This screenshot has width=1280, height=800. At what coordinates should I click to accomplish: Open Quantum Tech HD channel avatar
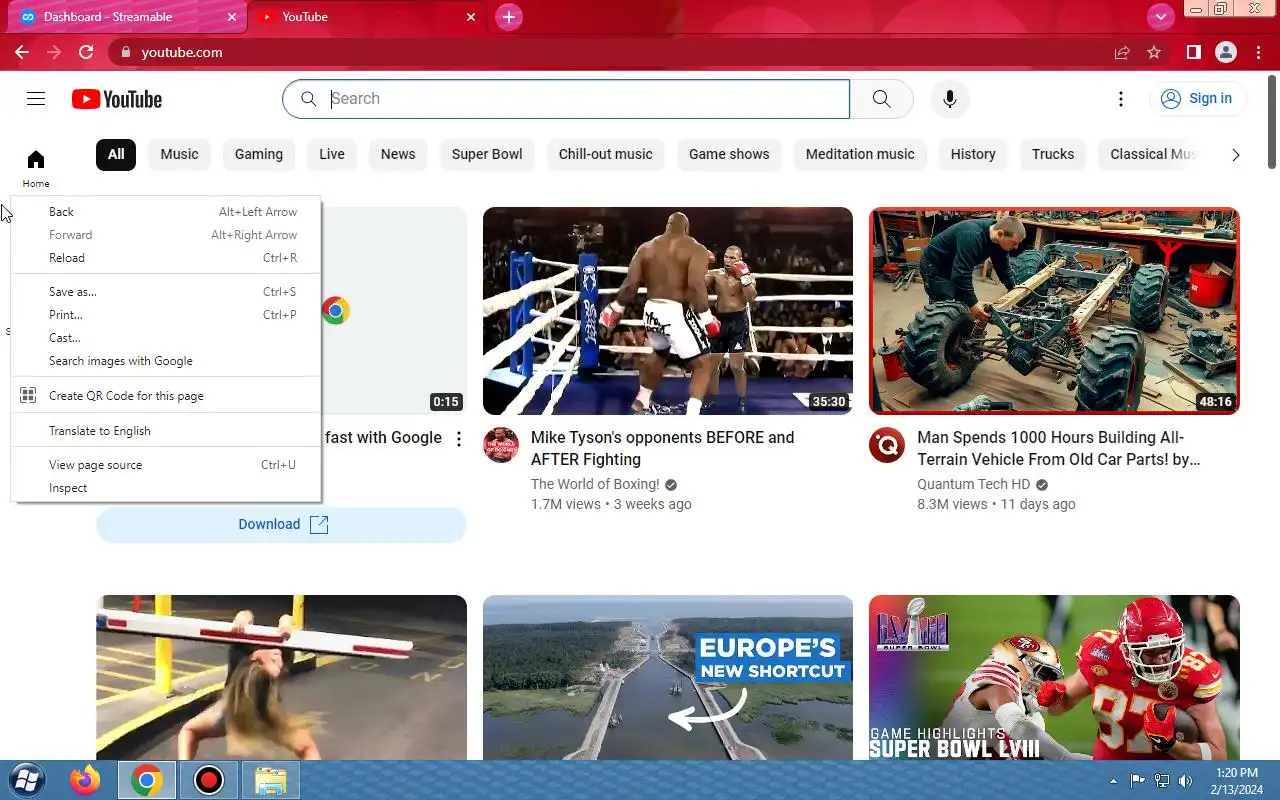[x=887, y=445]
